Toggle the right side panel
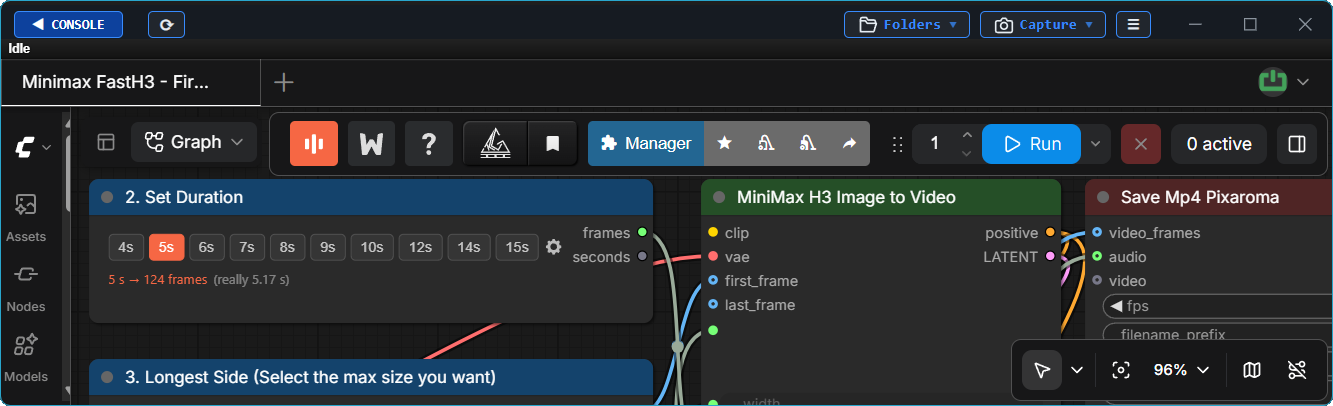 pyautogui.click(x=1297, y=144)
